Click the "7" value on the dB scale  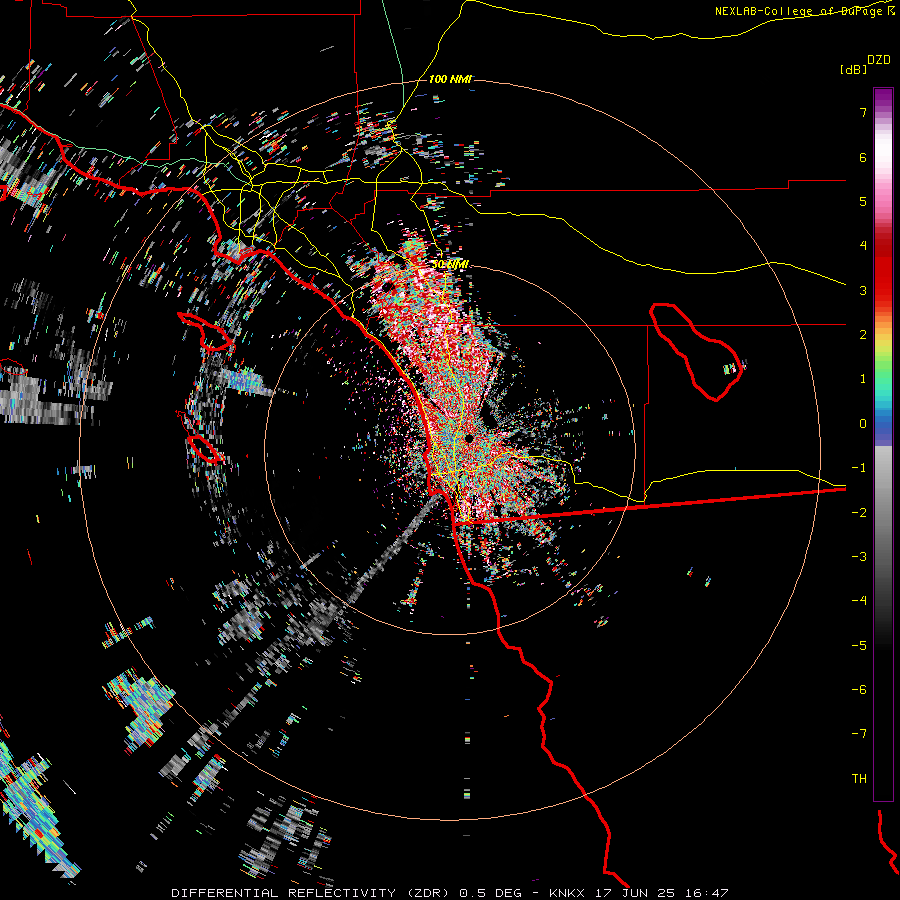point(863,112)
